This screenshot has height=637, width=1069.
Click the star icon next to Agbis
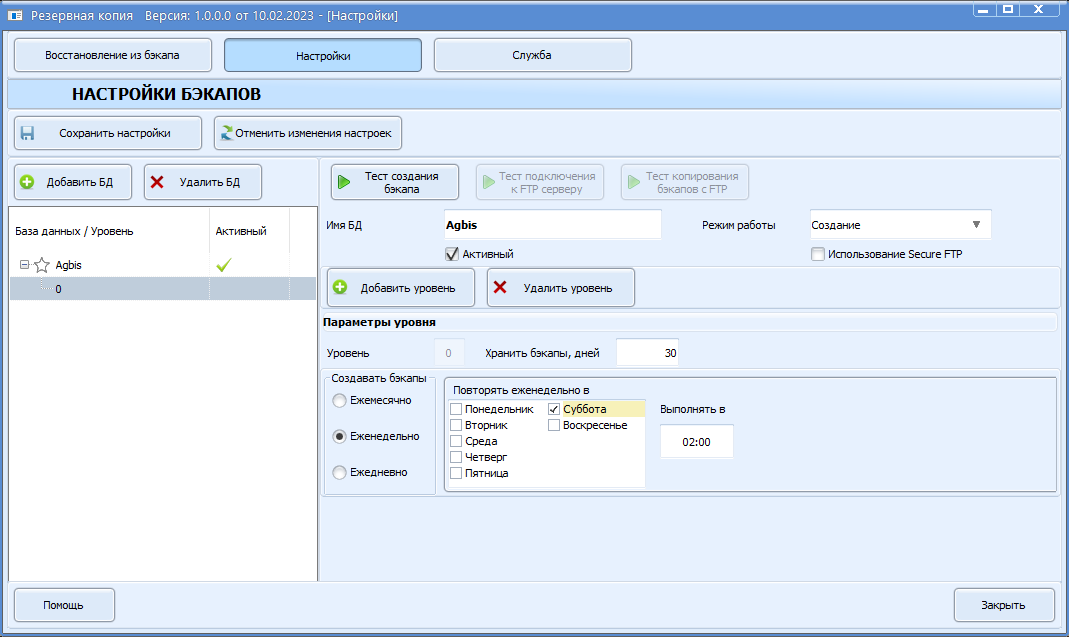click(x=42, y=265)
